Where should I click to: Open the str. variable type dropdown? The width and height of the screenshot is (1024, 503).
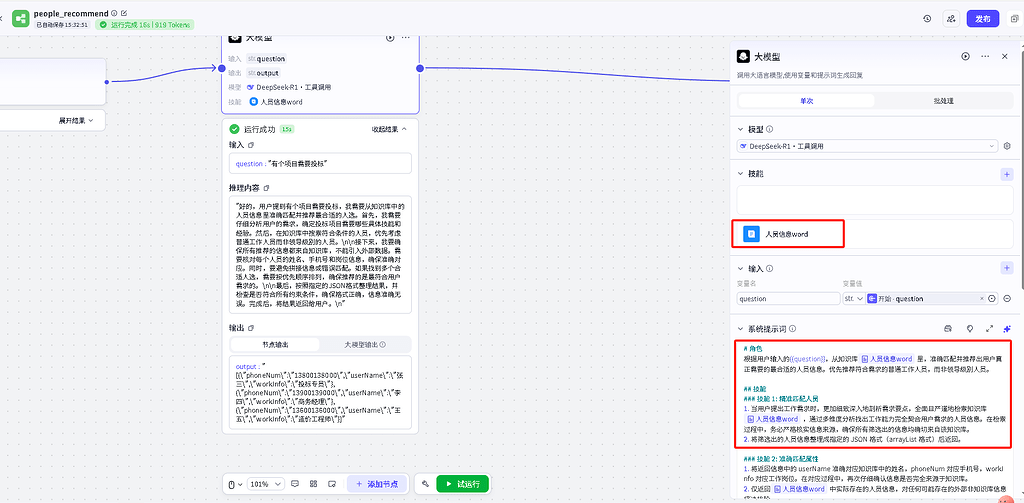click(853, 299)
